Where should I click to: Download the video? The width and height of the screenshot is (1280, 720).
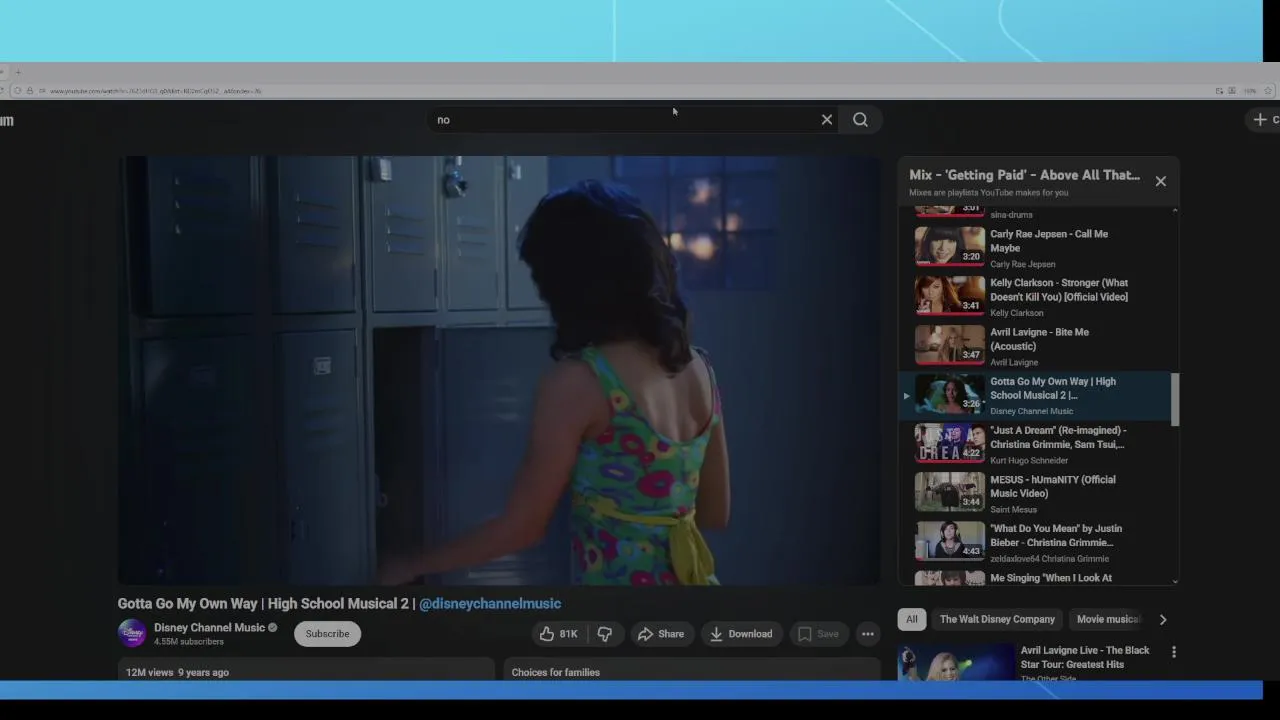click(741, 634)
